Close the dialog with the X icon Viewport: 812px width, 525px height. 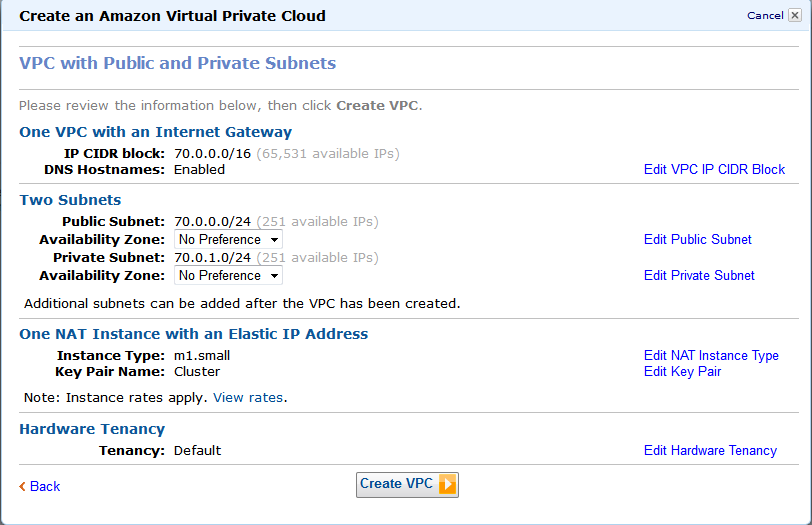794,15
